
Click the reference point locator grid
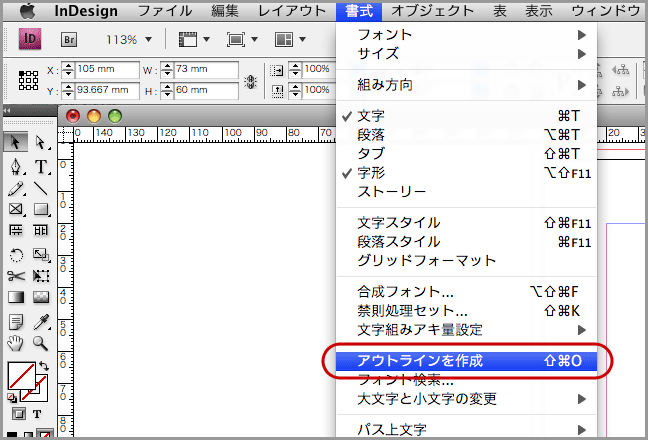click(x=28, y=80)
